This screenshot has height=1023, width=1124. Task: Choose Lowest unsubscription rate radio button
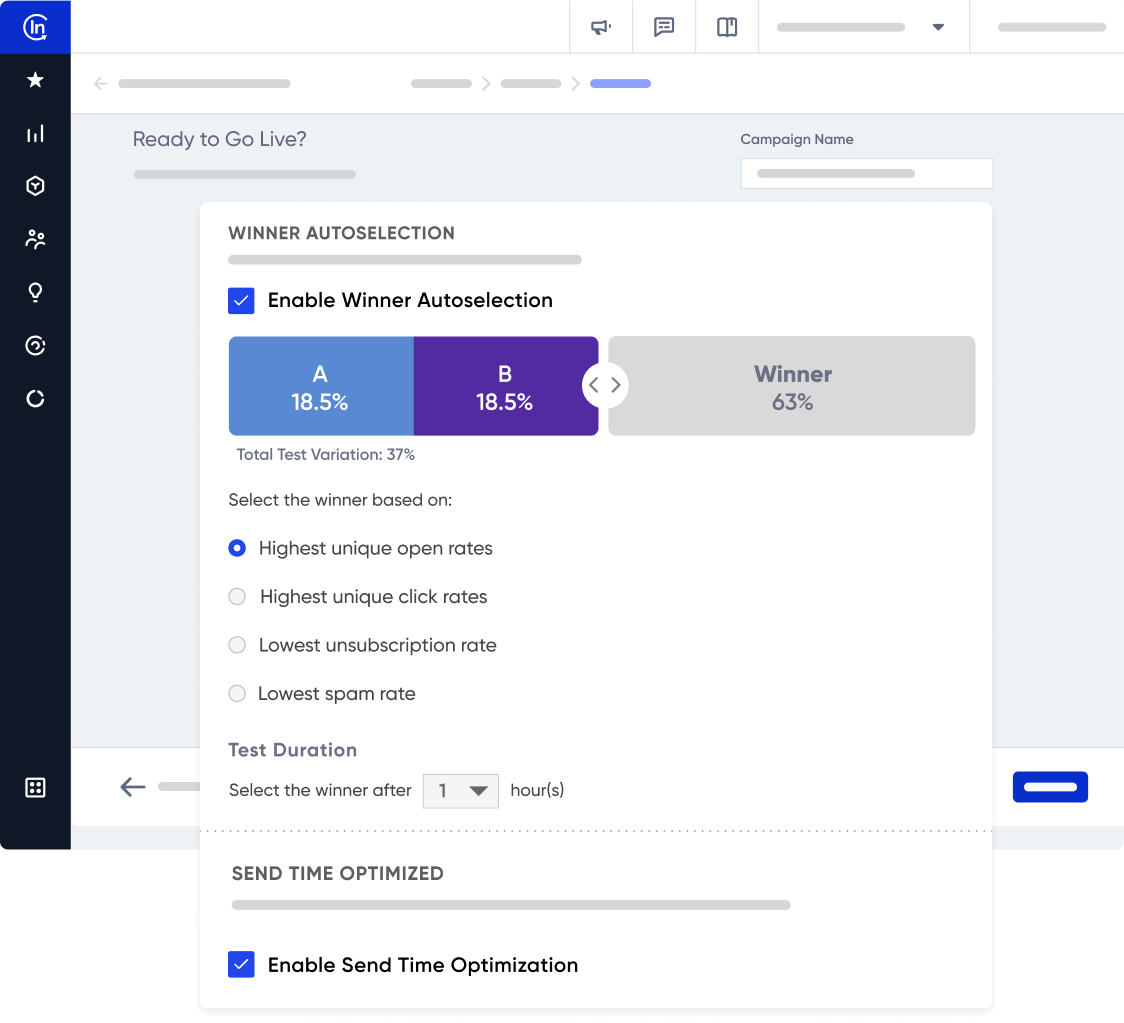pyautogui.click(x=237, y=645)
